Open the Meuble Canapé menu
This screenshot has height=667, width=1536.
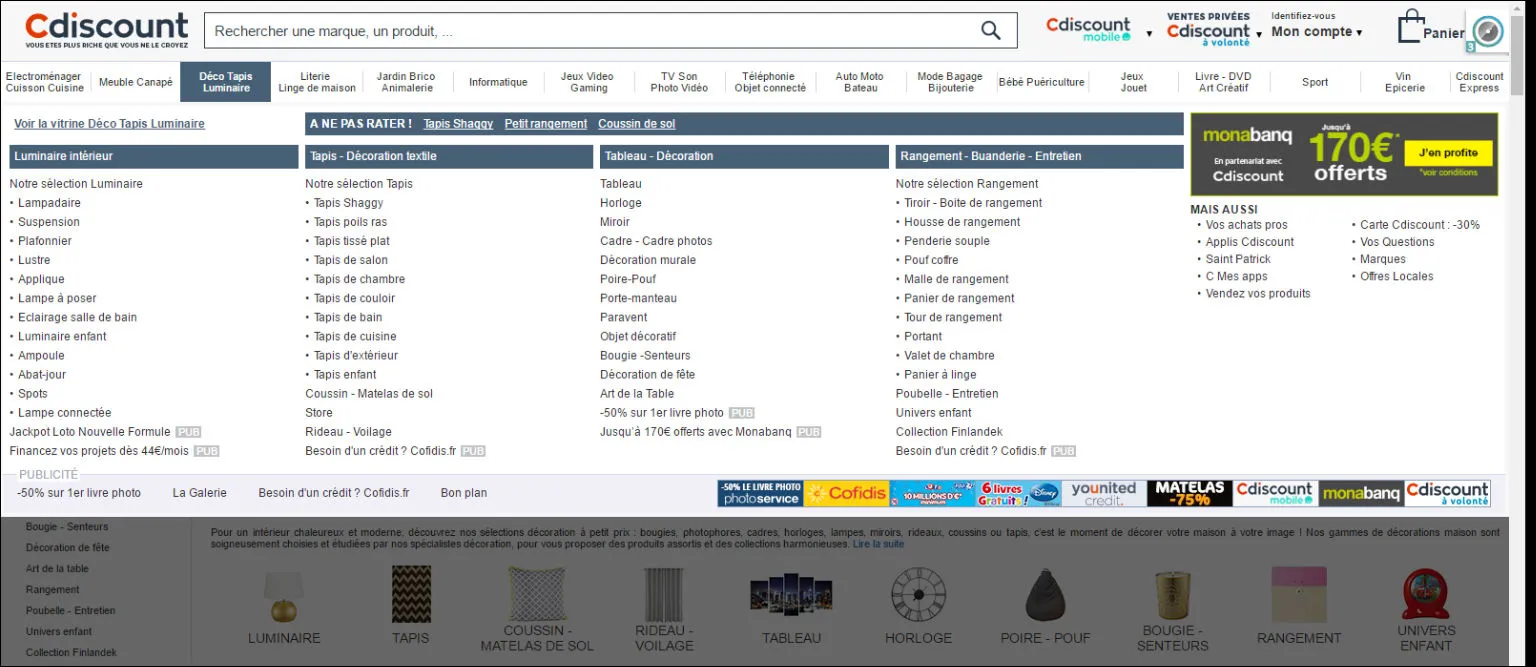coord(136,82)
